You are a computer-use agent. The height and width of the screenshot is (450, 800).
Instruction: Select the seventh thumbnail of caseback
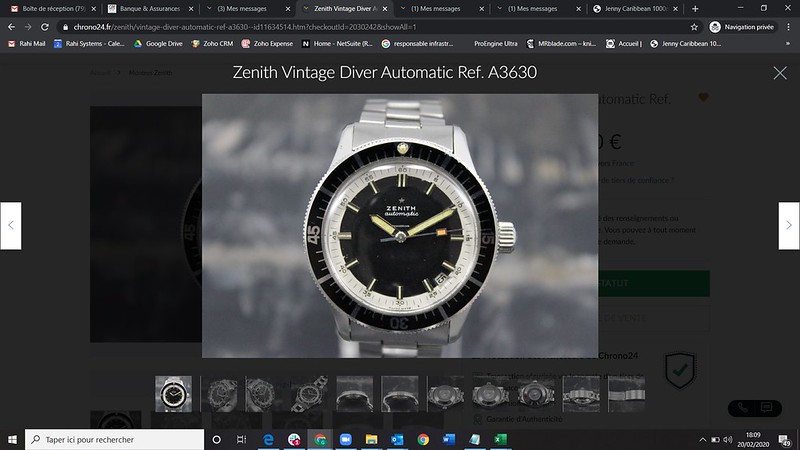[x=445, y=394]
